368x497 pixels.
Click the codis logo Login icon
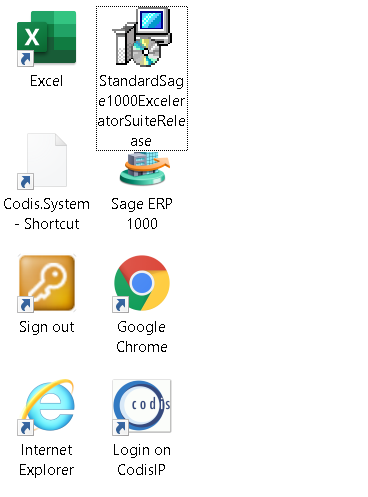(x=142, y=406)
